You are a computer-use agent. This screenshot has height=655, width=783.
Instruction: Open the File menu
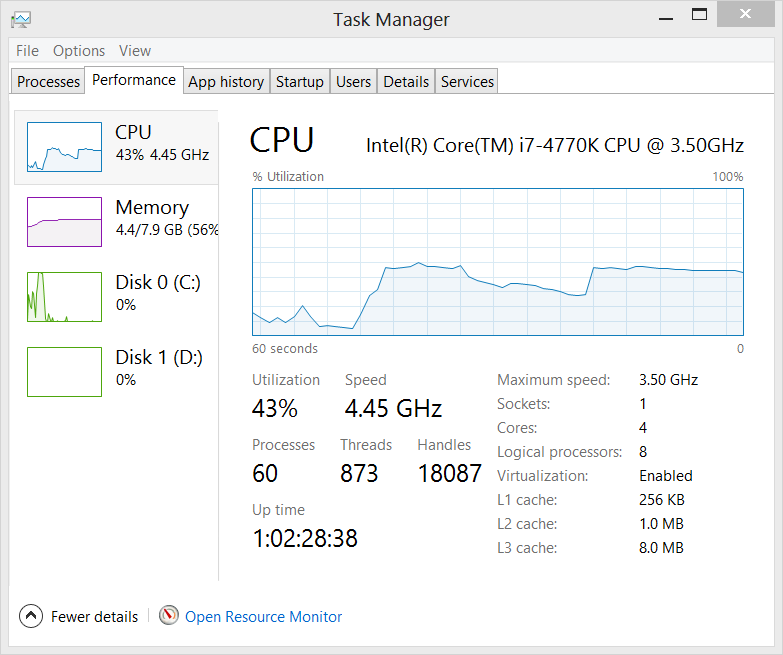(27, 51)
